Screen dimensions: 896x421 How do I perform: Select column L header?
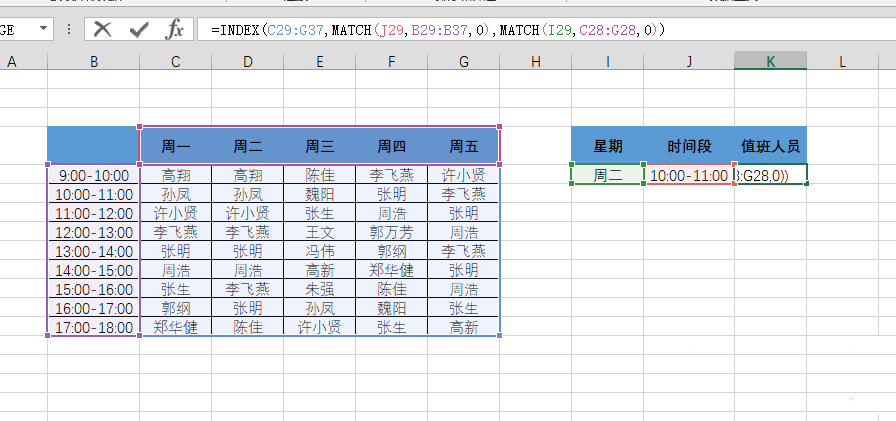point(842,62)
